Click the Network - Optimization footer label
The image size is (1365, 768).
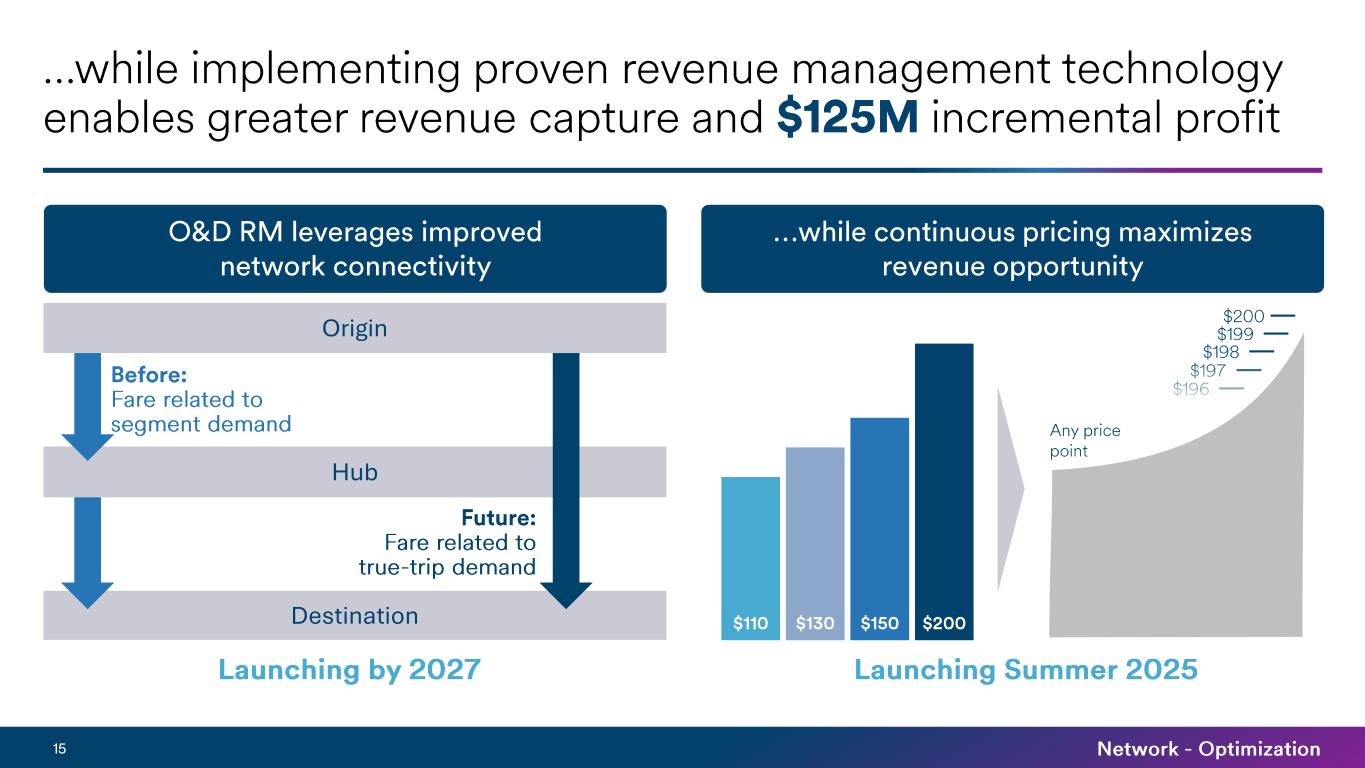(x=1208, y=749)
